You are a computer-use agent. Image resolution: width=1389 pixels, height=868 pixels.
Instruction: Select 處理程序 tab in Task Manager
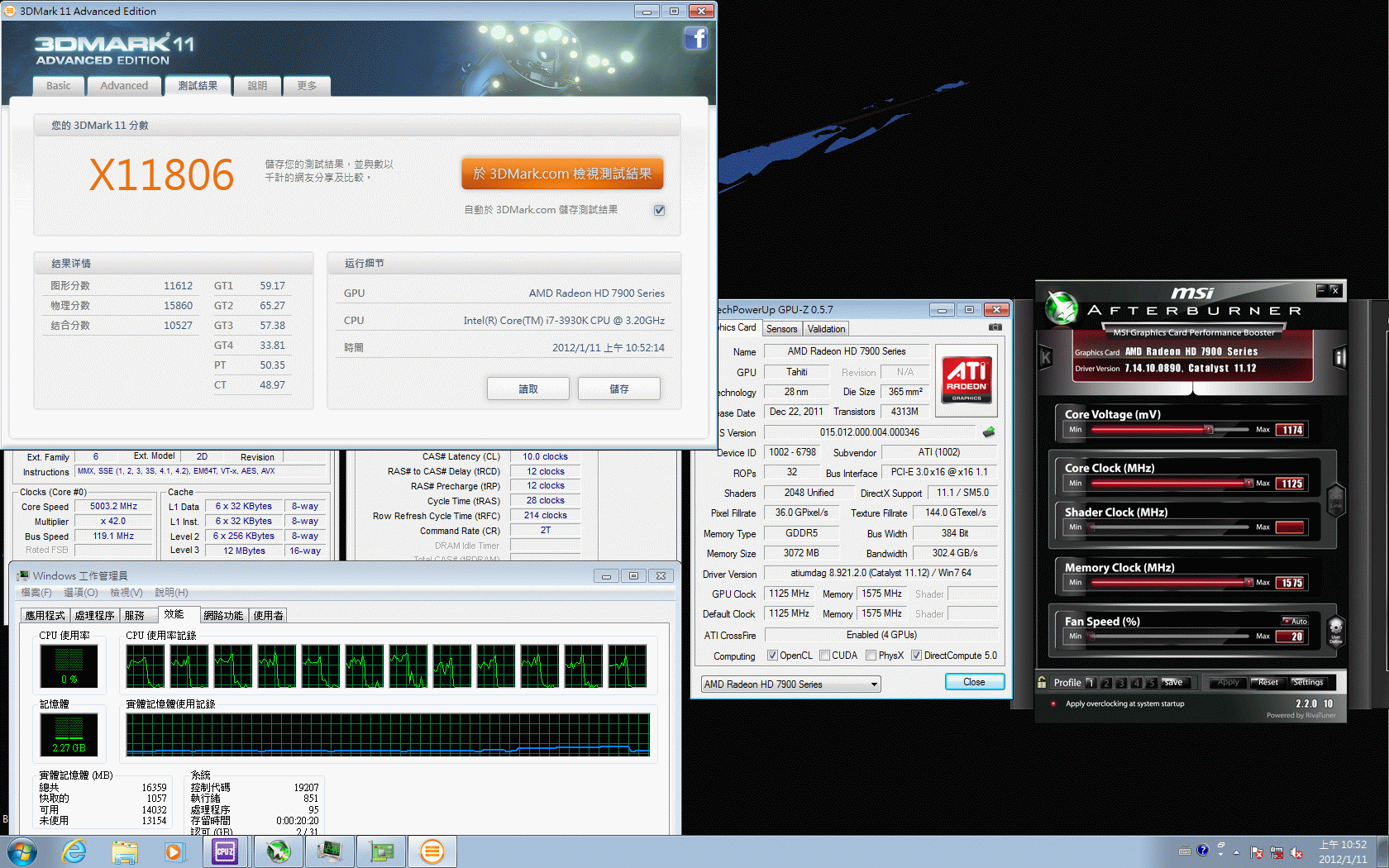tap(94, 616)
